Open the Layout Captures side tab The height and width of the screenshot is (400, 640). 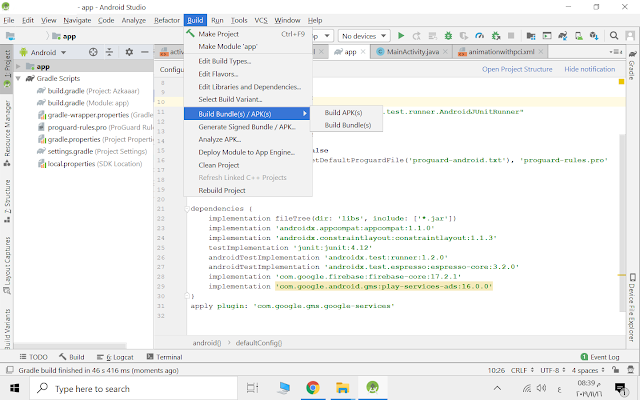[x=7, y=265]
